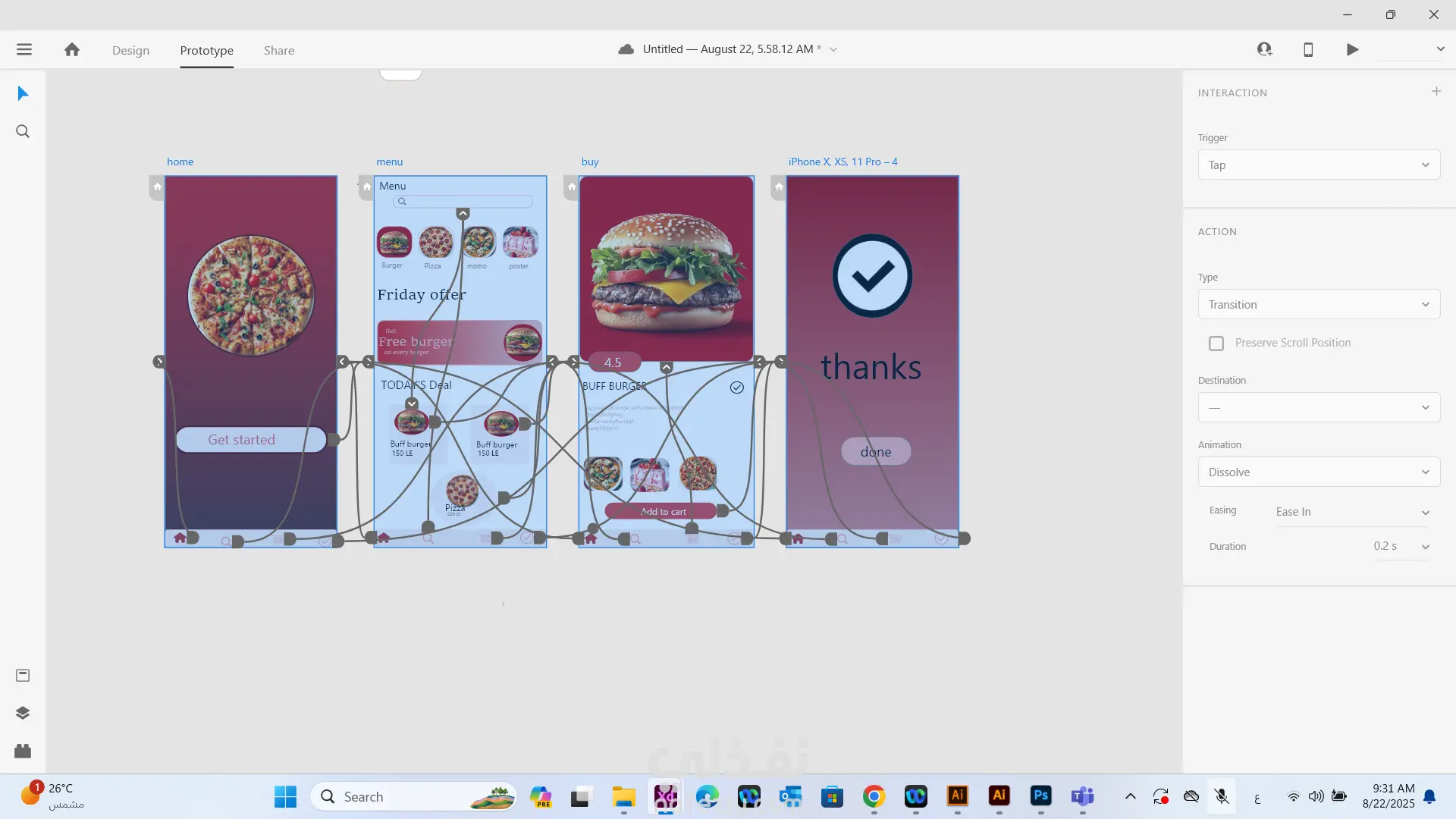Open the Plugins panel icon

point(23,751)
